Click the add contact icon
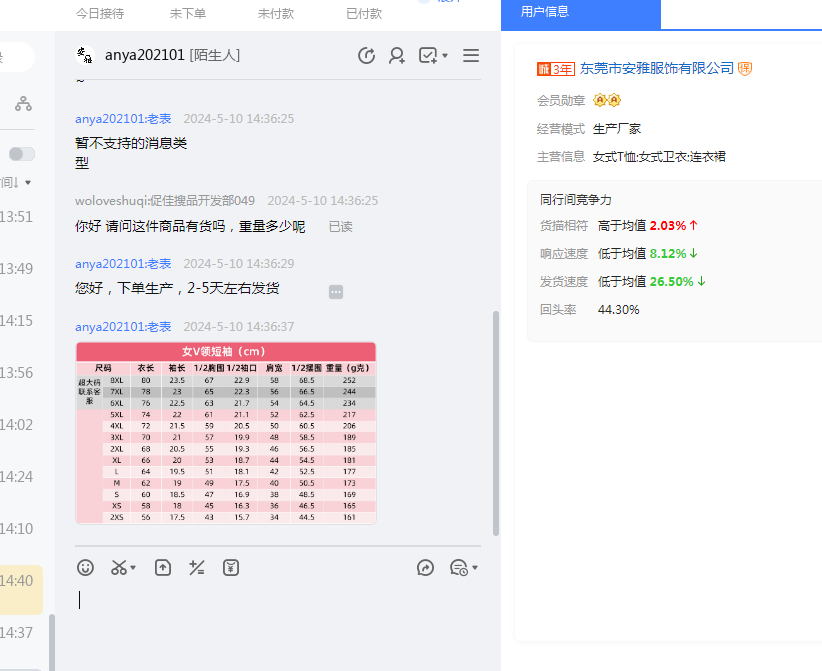The image size is (822, 671). (397, 56)
